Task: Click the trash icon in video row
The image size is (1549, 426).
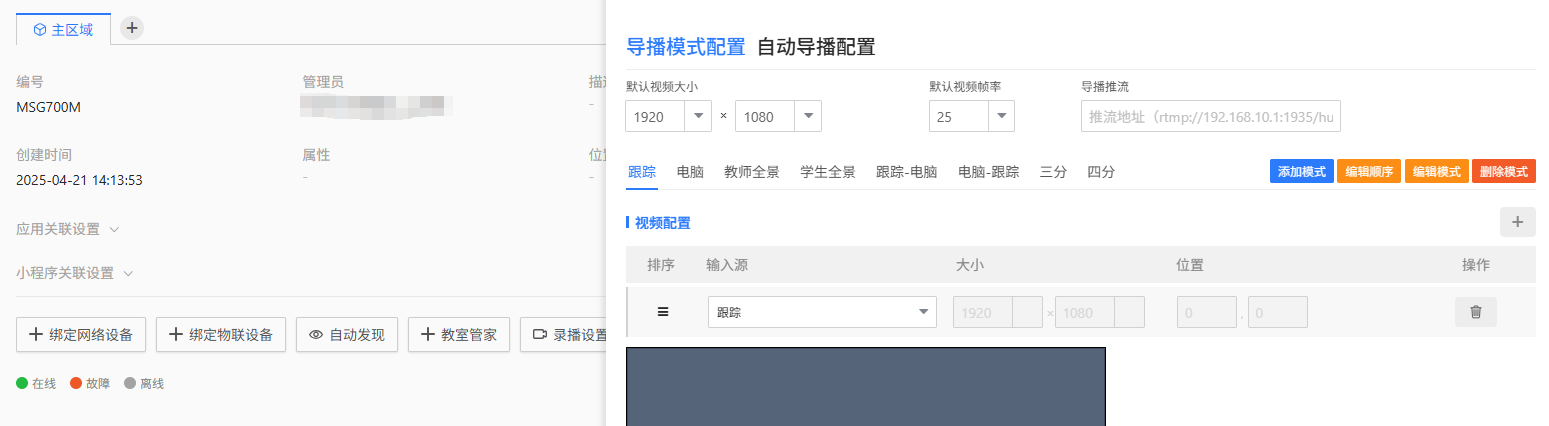Action: (x=1475, y=312)
